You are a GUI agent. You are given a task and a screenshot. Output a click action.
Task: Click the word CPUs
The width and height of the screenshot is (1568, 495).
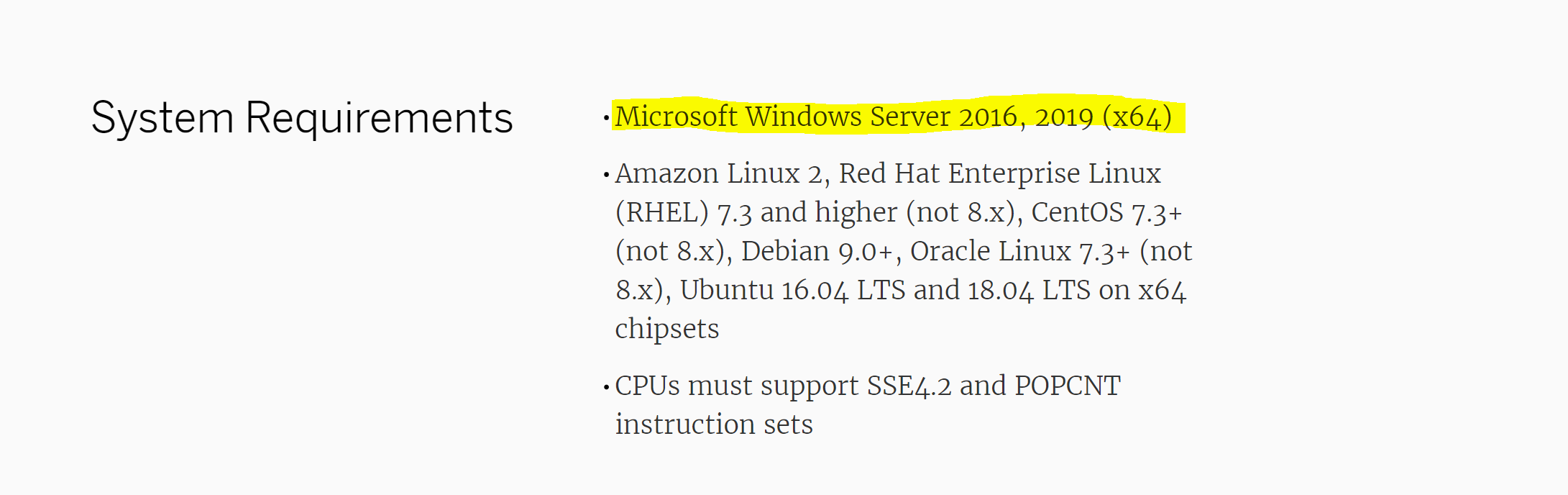[x=647, y=386]
